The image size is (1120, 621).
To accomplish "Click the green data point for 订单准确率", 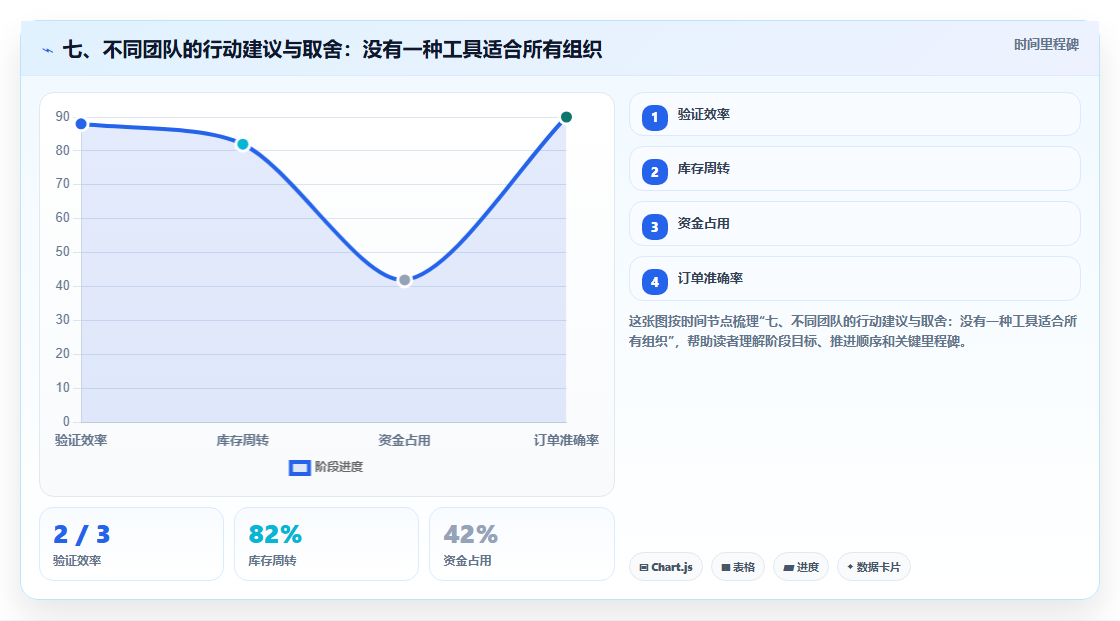I will [x=566, y=117].
